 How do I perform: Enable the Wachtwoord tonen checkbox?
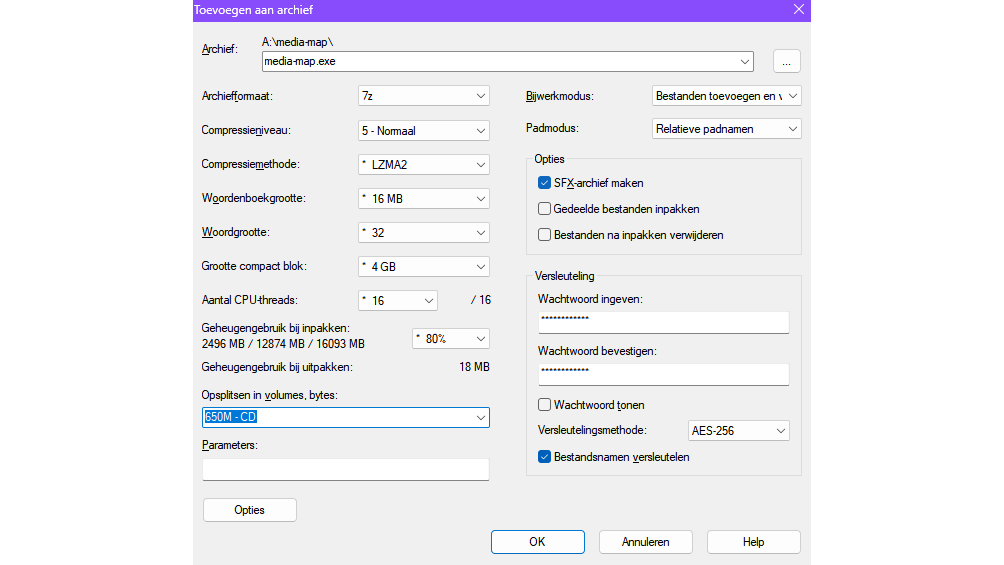click(545, 405)
